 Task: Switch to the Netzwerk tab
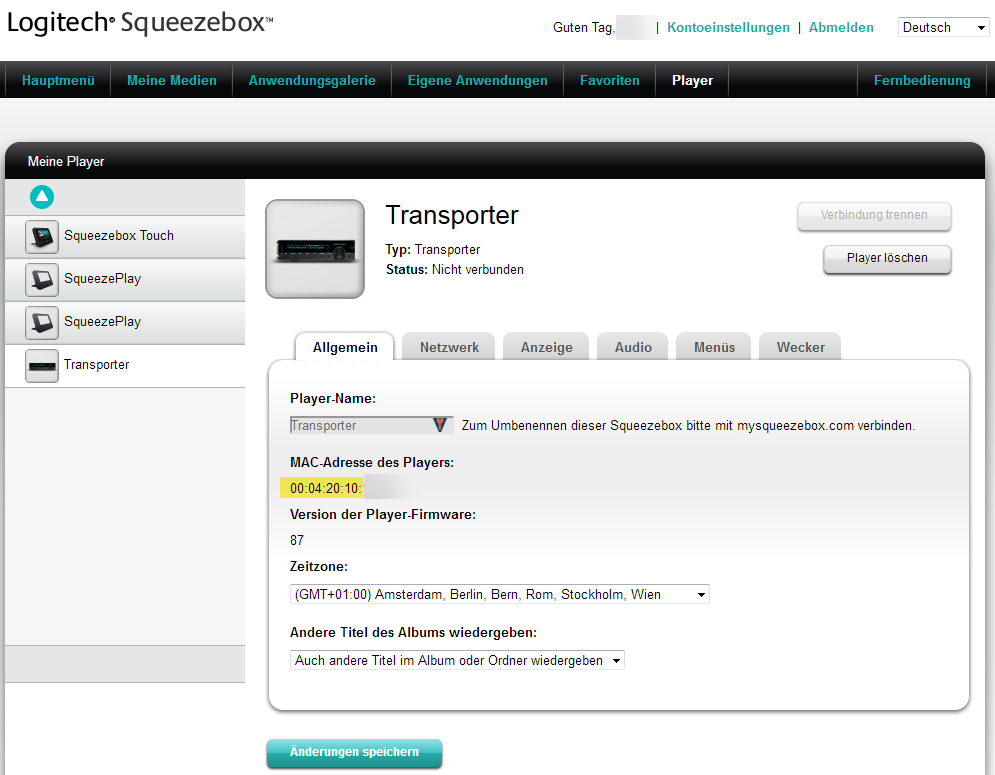[x=449, y=347]
